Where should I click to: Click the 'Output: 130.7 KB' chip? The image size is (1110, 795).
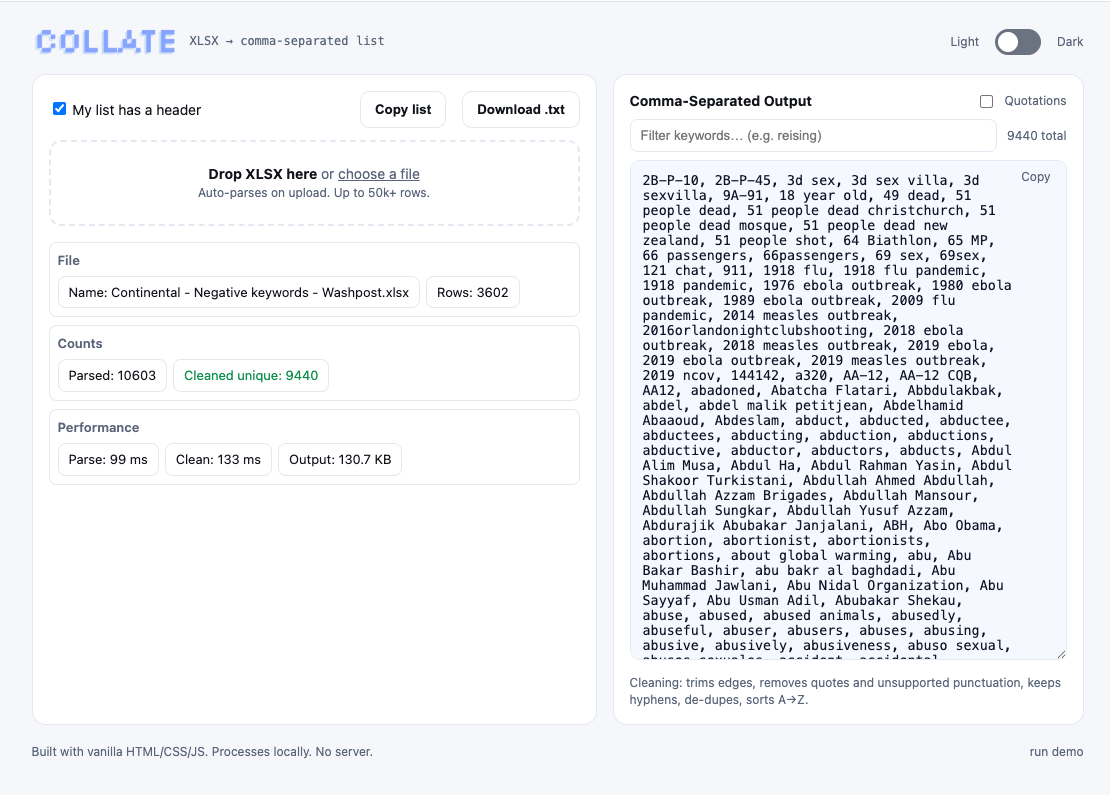coord(340,459)
